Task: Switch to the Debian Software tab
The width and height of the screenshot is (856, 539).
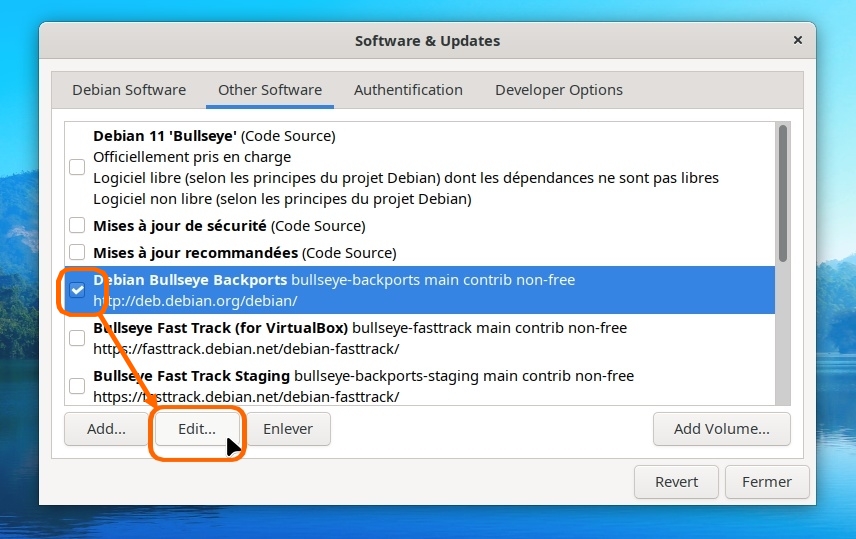Action: coord(129,90)
